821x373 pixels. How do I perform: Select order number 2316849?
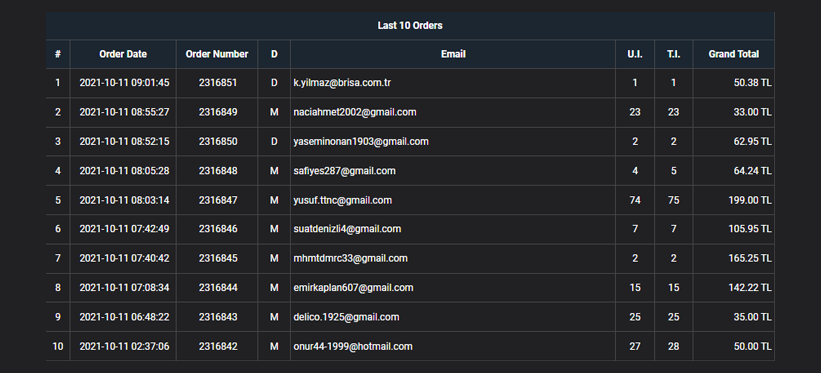point(218,112)
